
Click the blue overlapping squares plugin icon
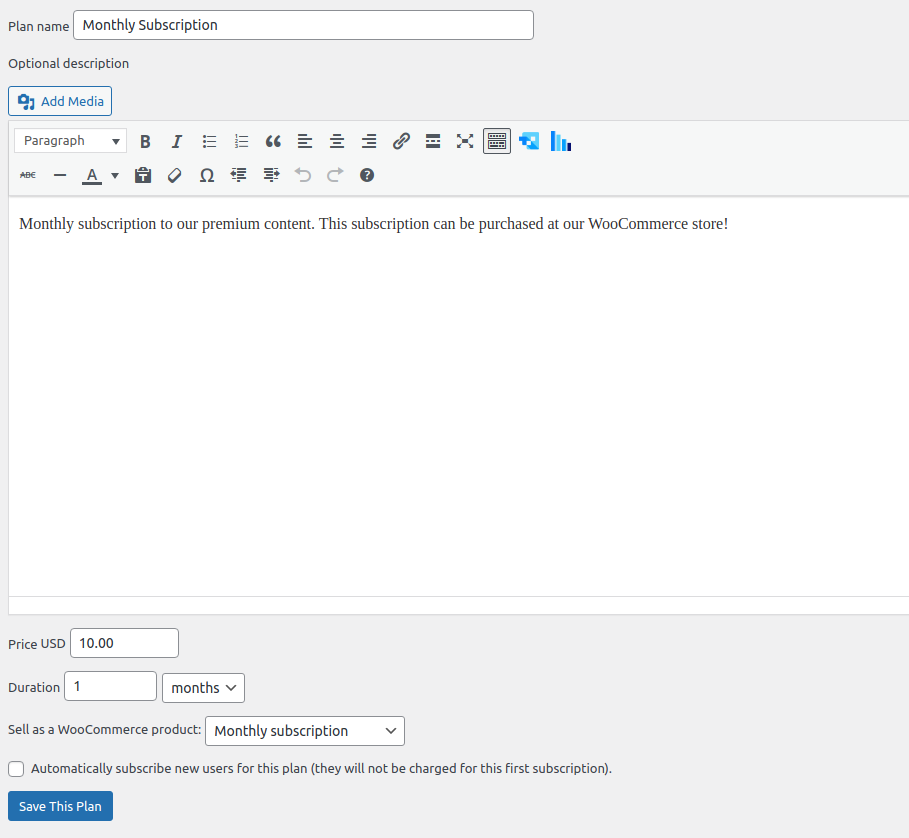529,141
